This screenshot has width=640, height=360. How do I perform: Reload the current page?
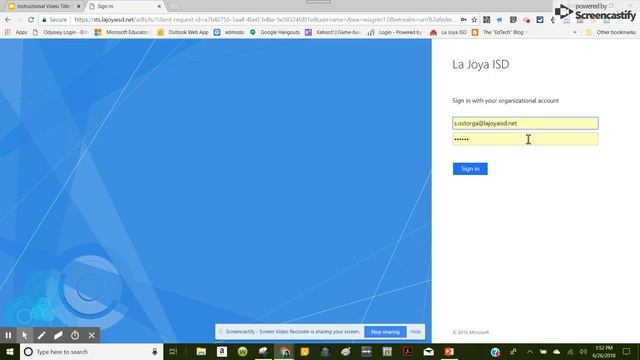tap(31, 20)
